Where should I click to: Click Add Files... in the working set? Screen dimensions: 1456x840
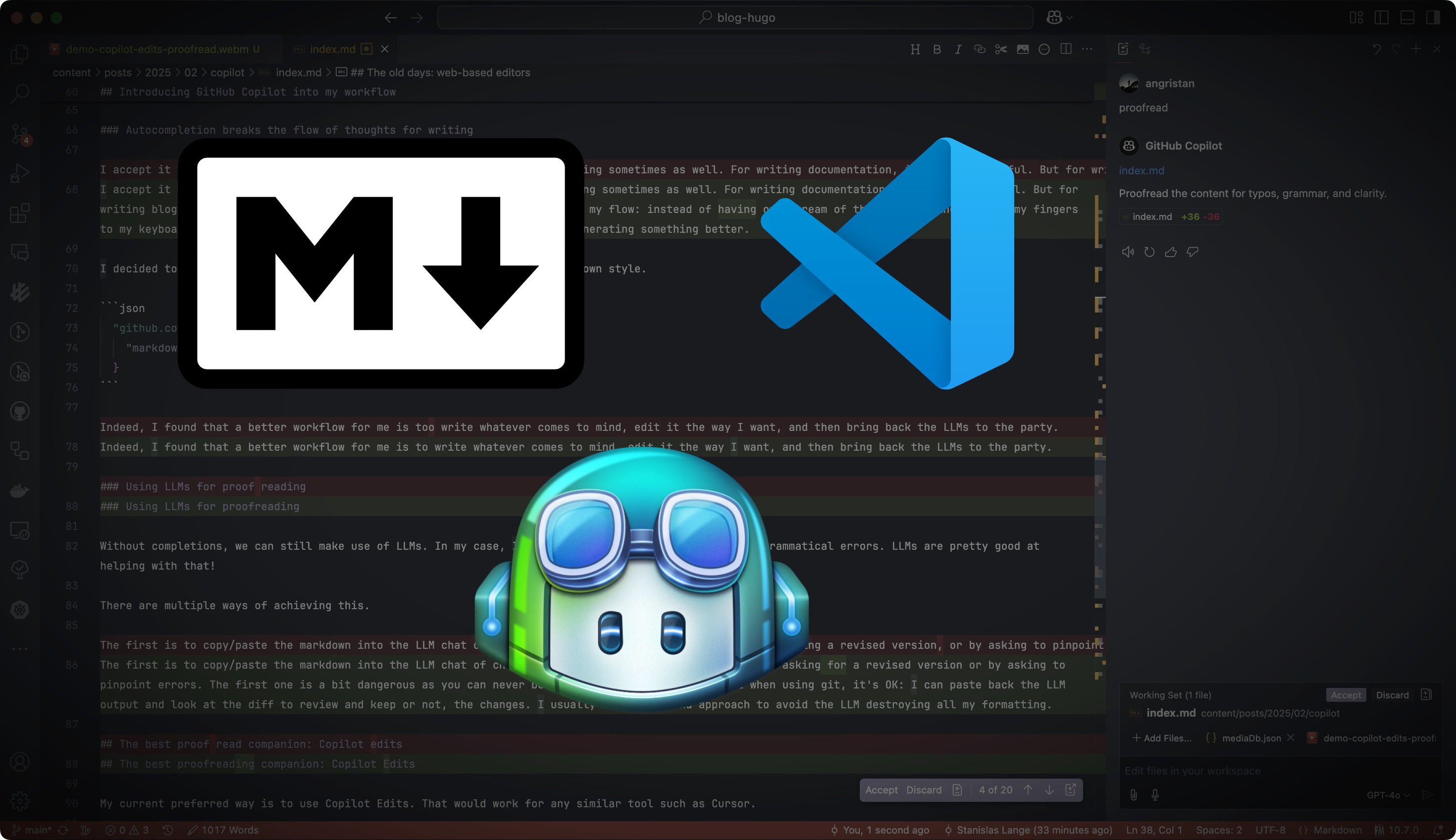tap(1162, 738)
